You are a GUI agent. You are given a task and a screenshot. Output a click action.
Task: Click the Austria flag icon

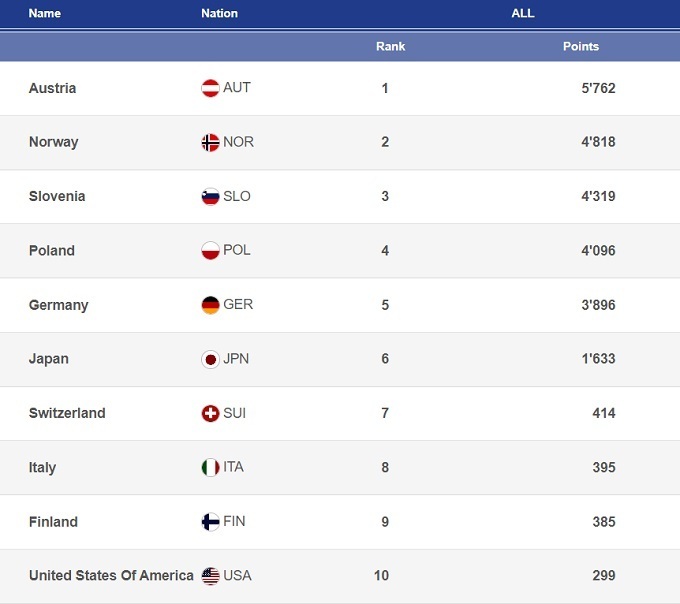[x=210, y=88]
